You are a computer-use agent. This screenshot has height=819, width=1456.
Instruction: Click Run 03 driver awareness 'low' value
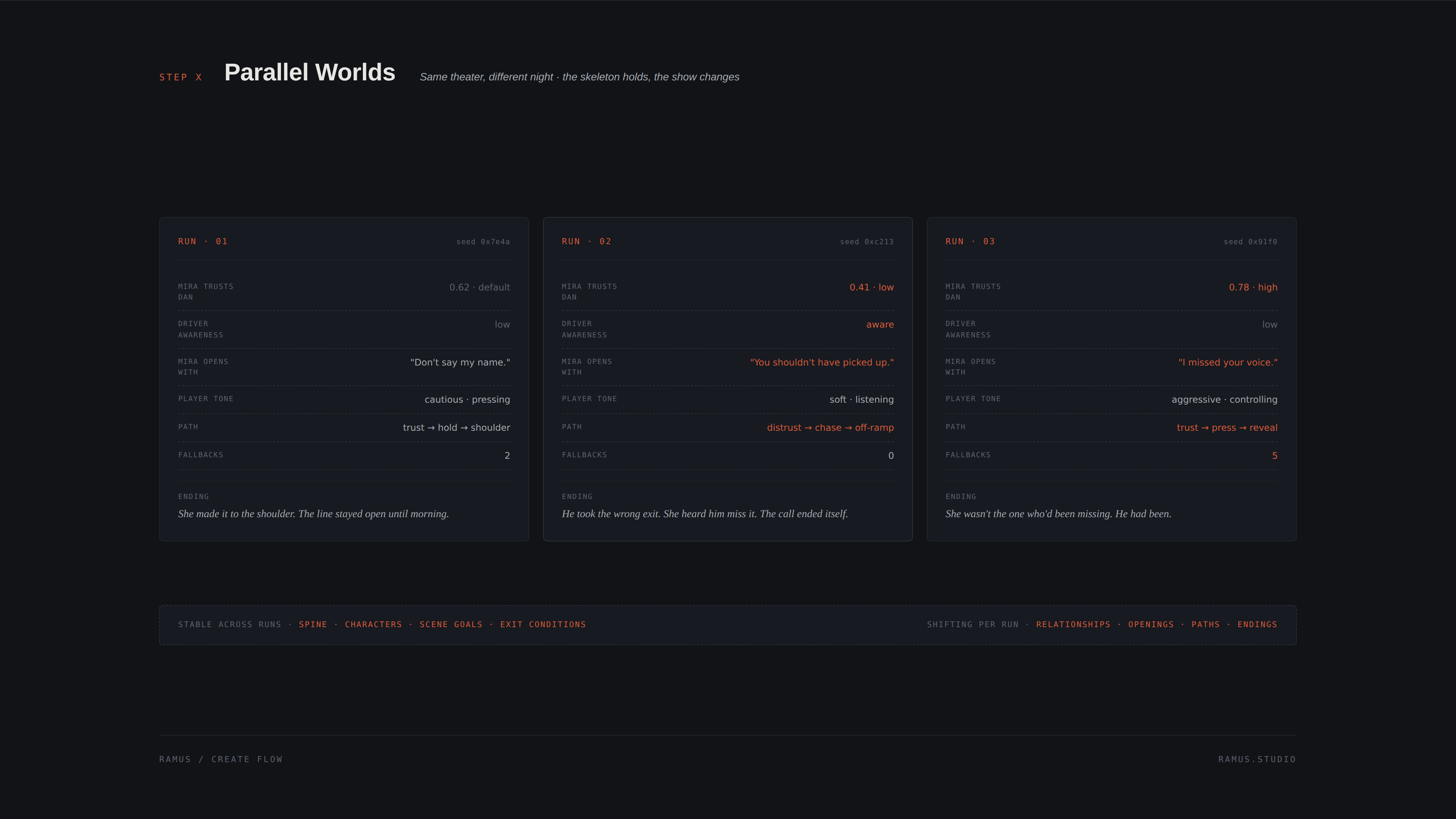click(x=1270, y=325)
